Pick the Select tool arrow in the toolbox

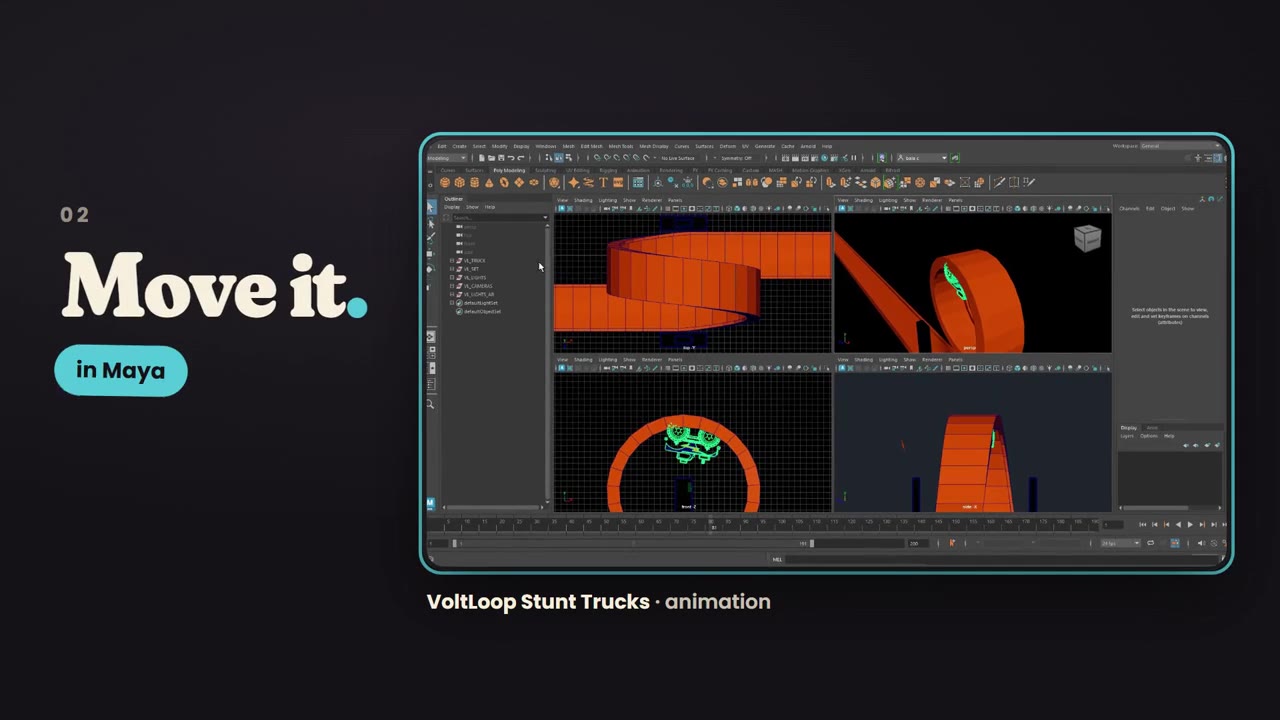pos(430,207)
